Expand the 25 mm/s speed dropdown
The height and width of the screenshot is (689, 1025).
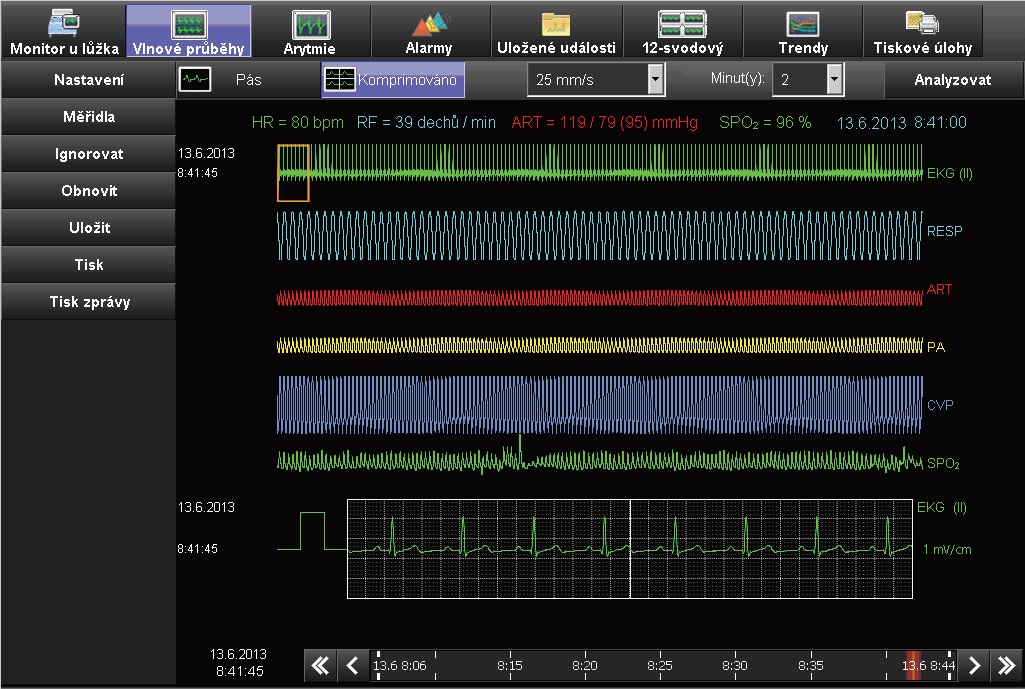pos(655,79)
